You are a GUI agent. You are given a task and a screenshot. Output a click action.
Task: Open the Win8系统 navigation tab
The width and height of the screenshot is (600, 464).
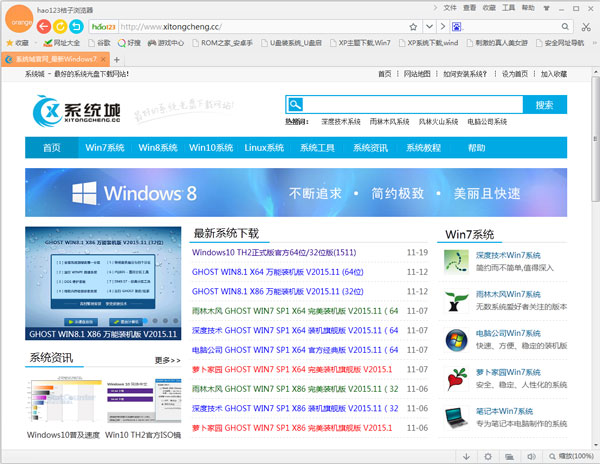pyautogui.click(x=158, y=148)
